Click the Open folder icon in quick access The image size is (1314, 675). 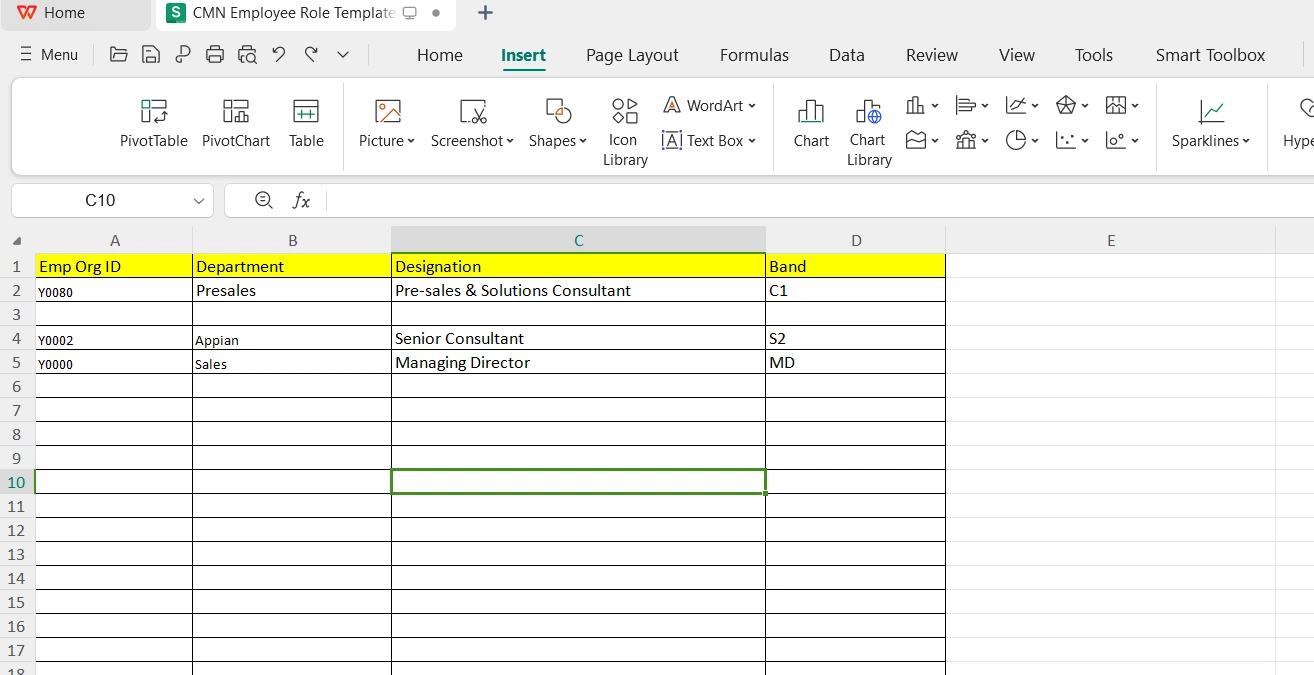click(x=119, y=55)
